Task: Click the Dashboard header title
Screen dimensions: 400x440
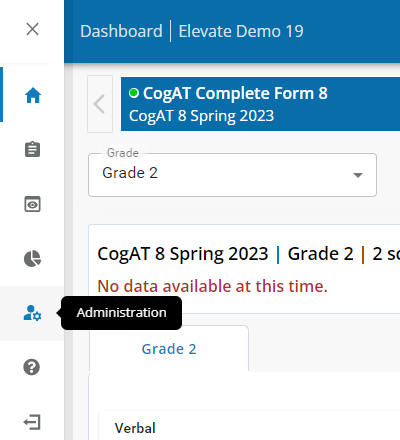Action: click(121, 31)
